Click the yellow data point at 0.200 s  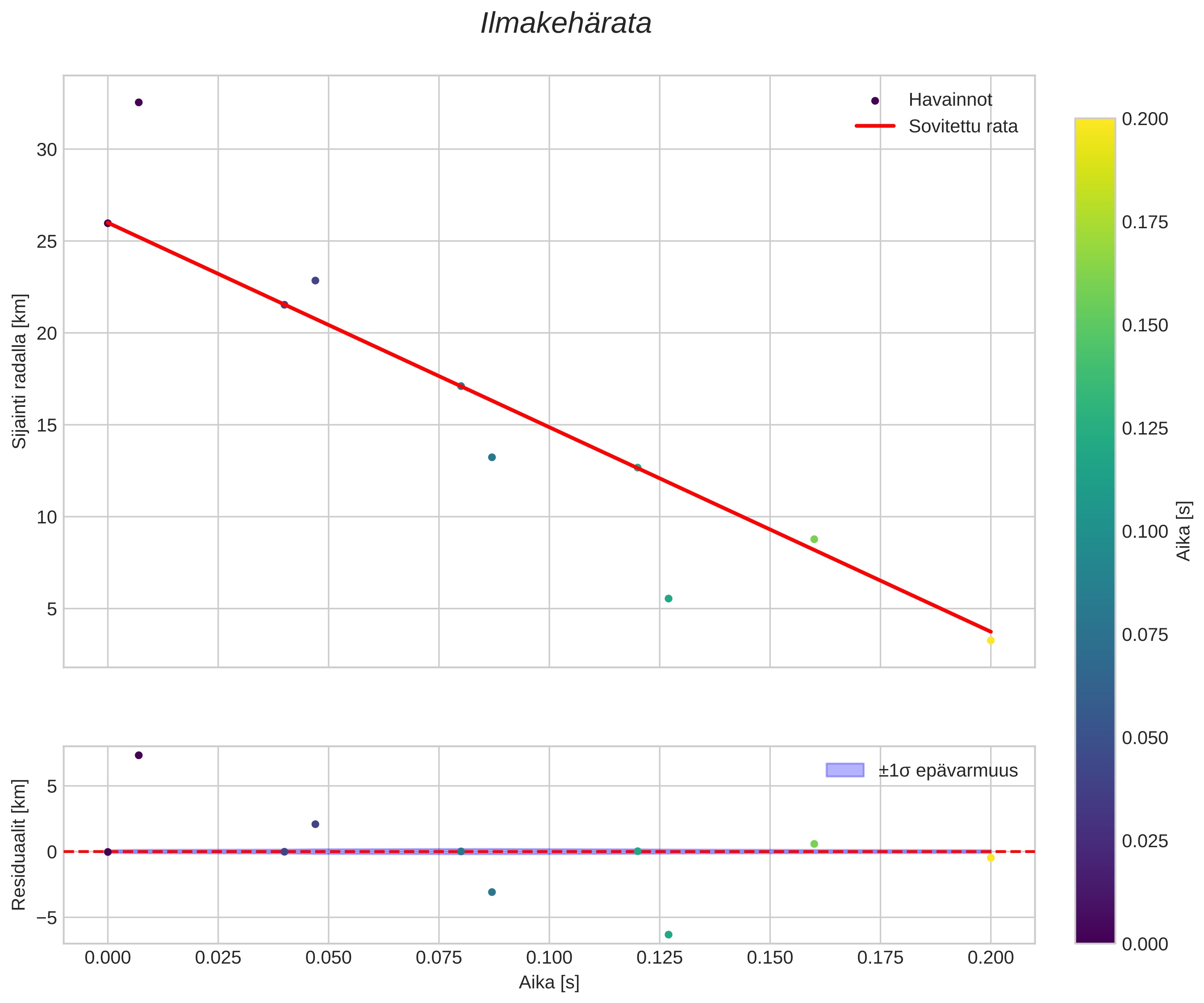pyautogui.click(x=990, y=640)
